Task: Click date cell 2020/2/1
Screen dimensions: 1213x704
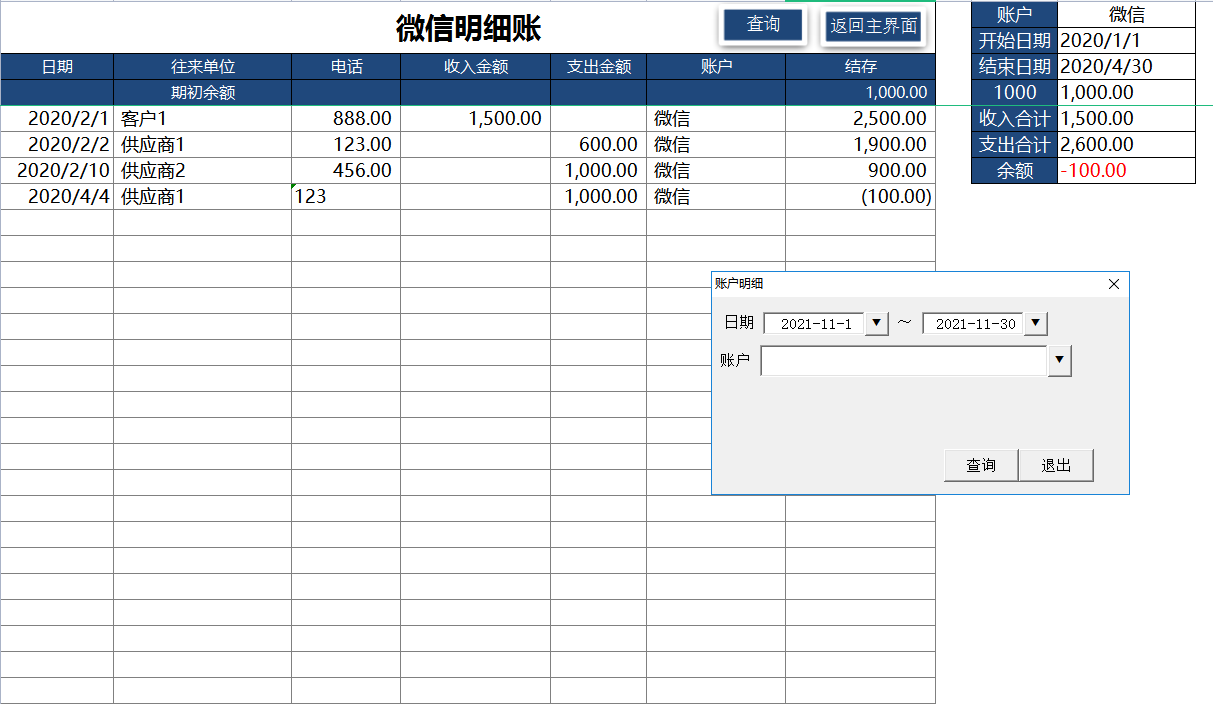Action: click(57, 119)
